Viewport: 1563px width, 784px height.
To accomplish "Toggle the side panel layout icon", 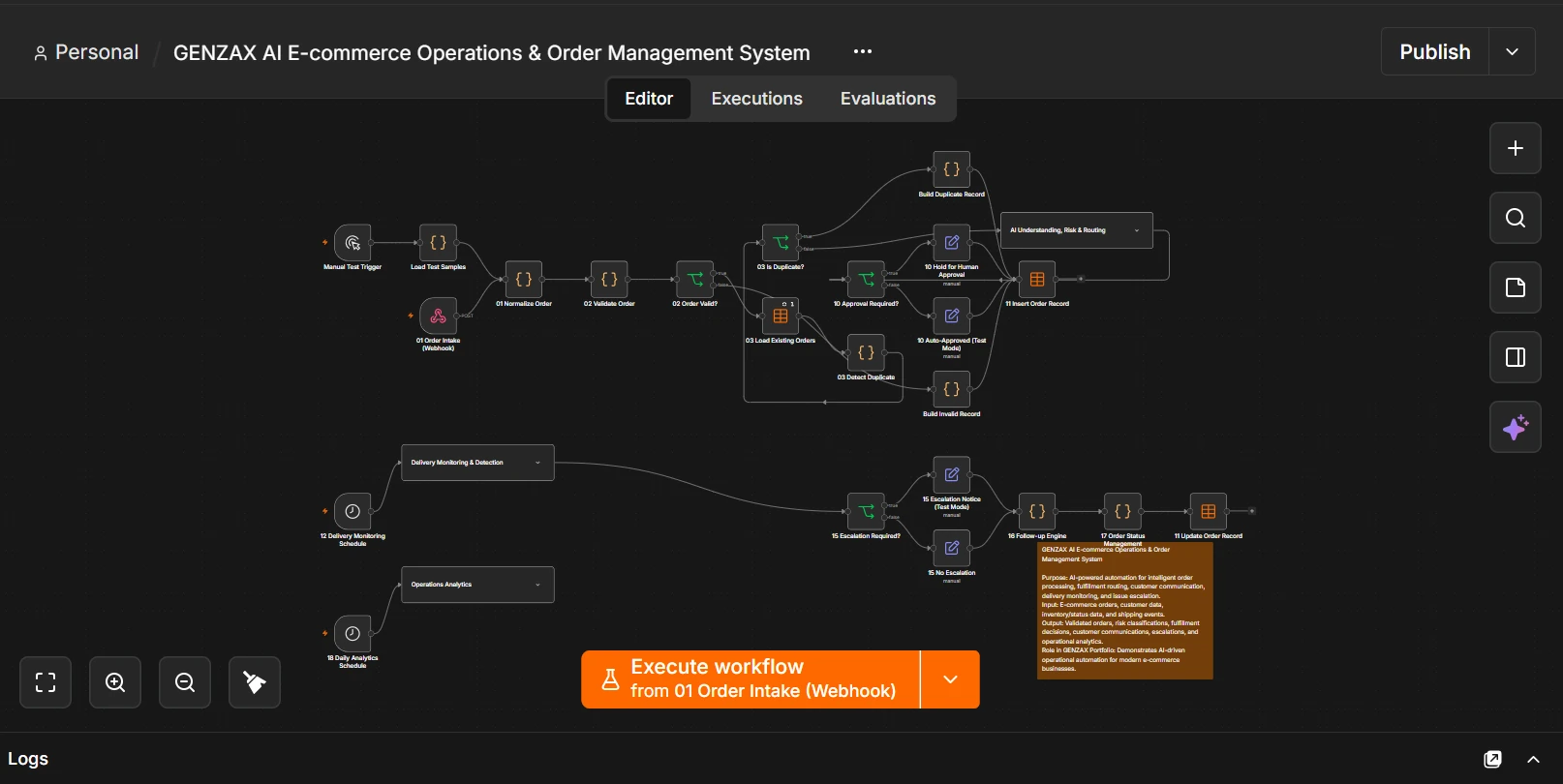I will pos(1516,357).
